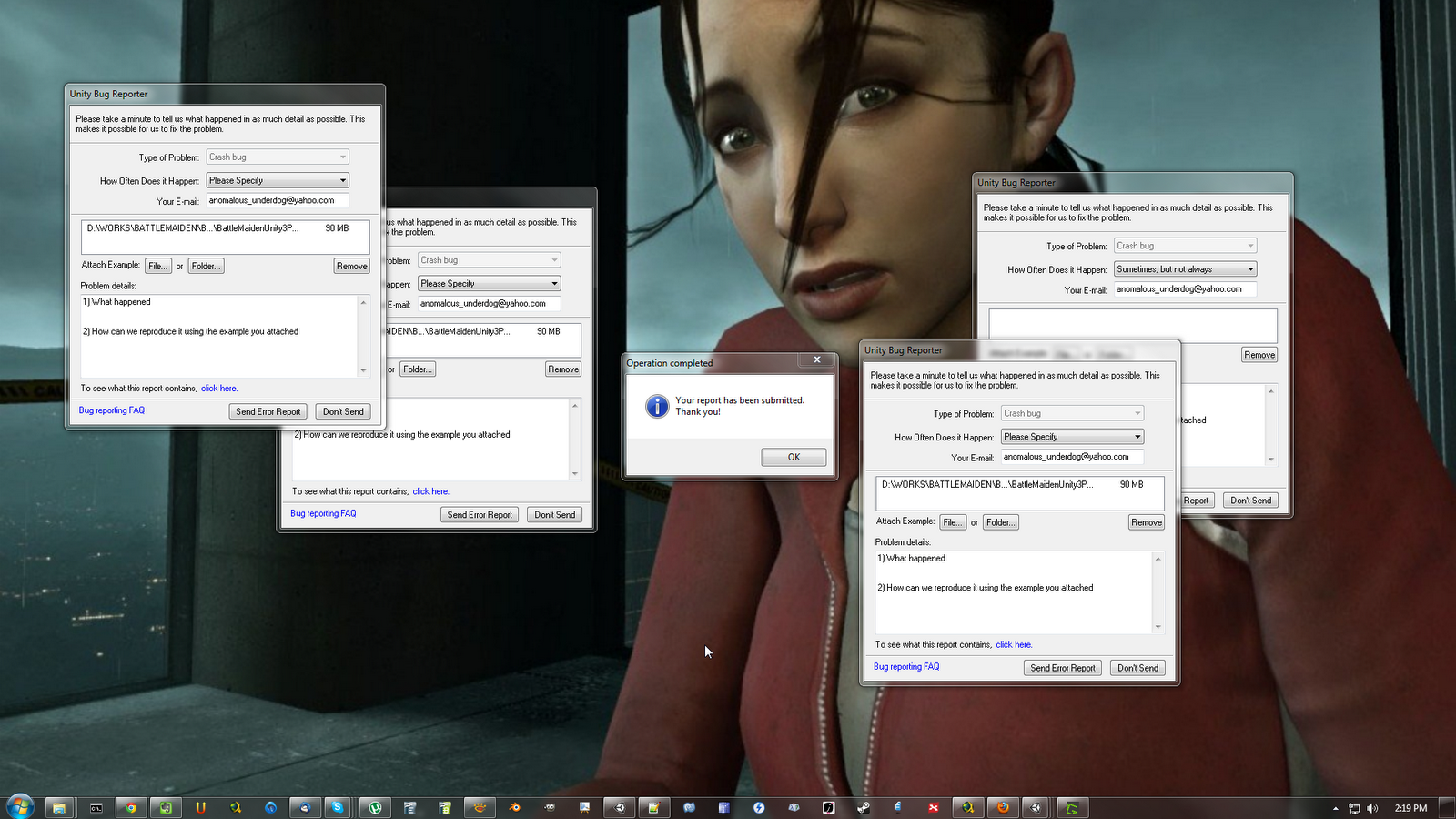Open 'Please Specify' dropdown in partly hidden middle Bug Reporter

[x=490, y=284]
